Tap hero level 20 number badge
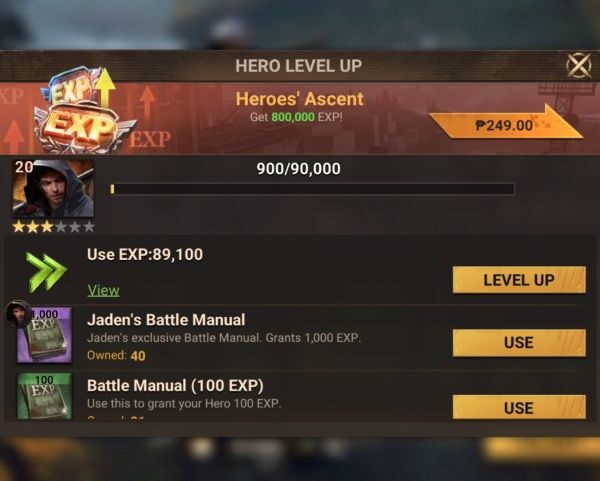Screen dimensions: 600x481 (24, 167)
